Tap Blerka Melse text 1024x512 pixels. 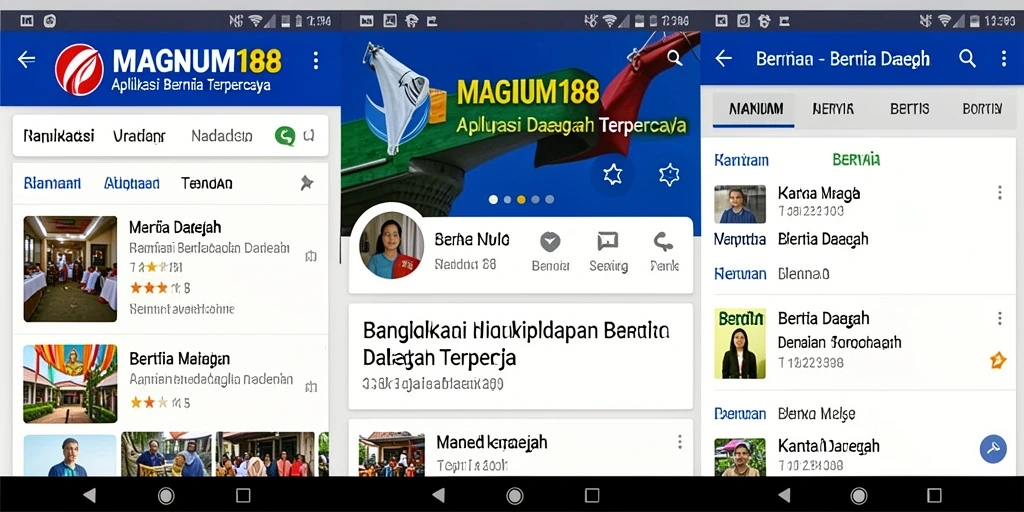(x=816, y=413)
